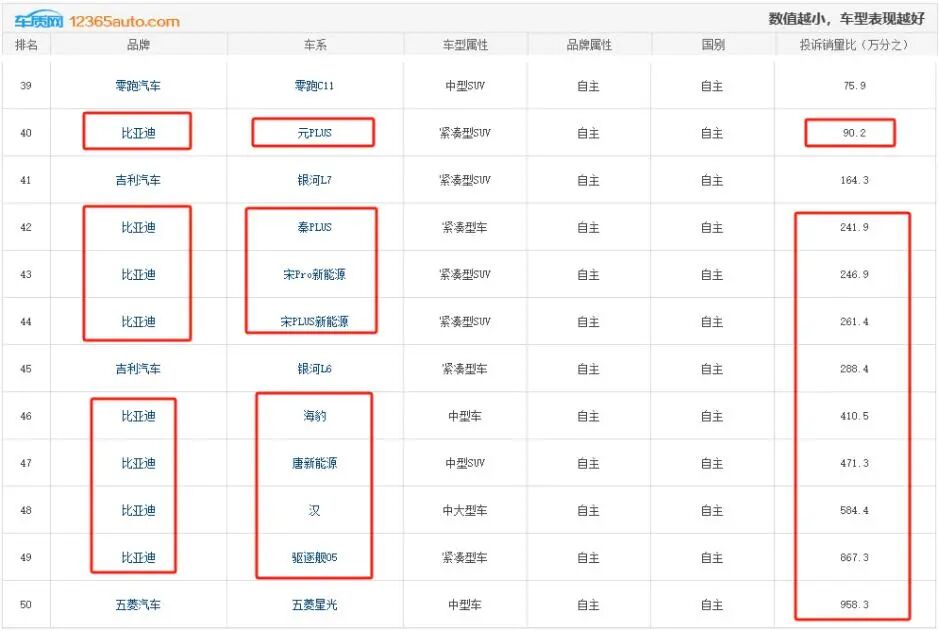
Task: Click 紧凑型车 cell in 秦PLUS row
Action: point(465,227)
